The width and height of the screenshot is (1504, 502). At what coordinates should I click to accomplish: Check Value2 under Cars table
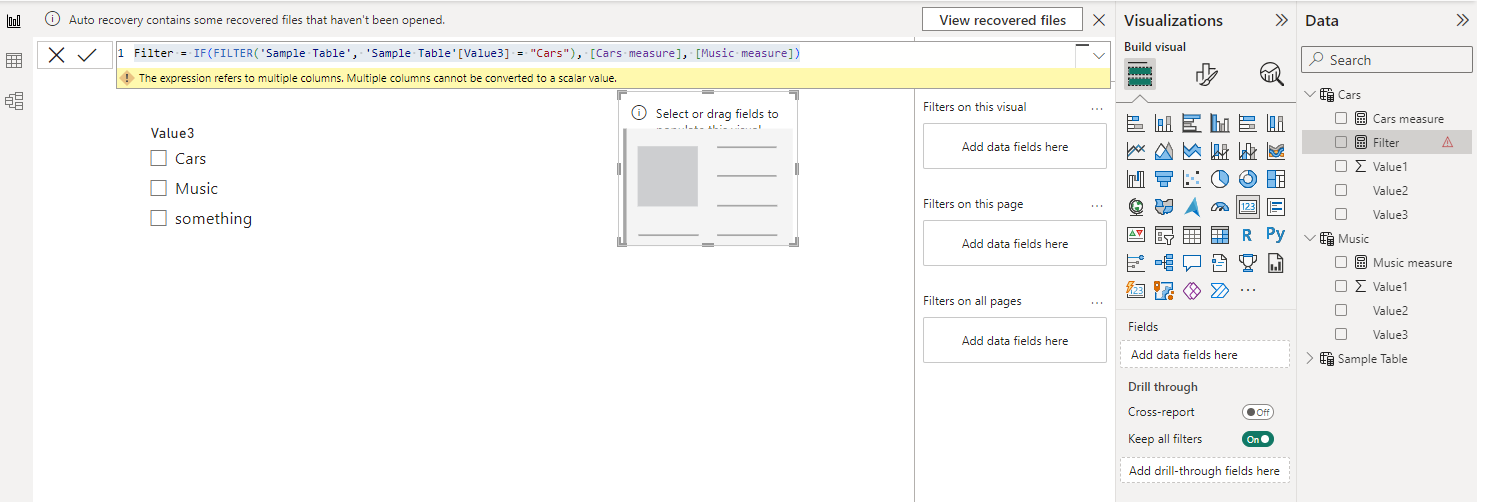pos(1341,191)
